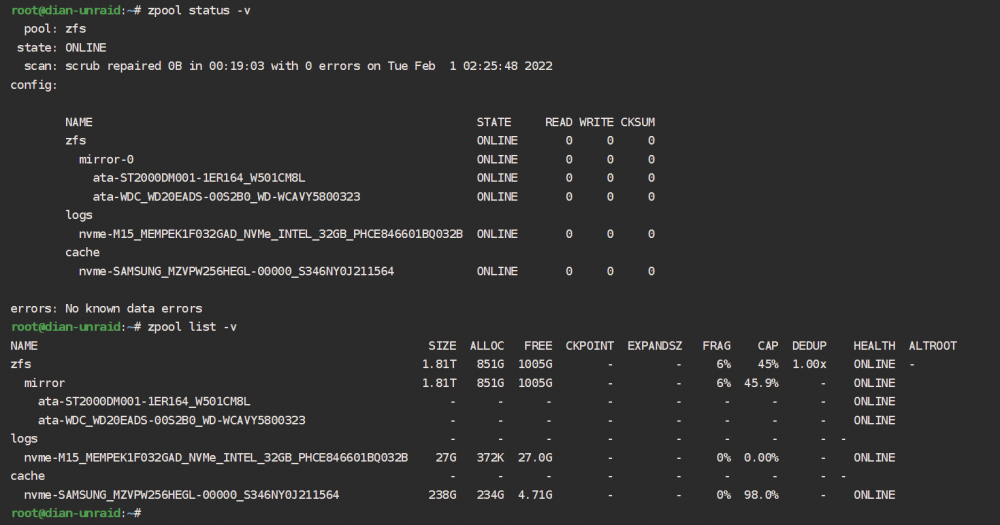Click the 1.00x DEDUP value
1000x525 pixels.
click(809, 364)
